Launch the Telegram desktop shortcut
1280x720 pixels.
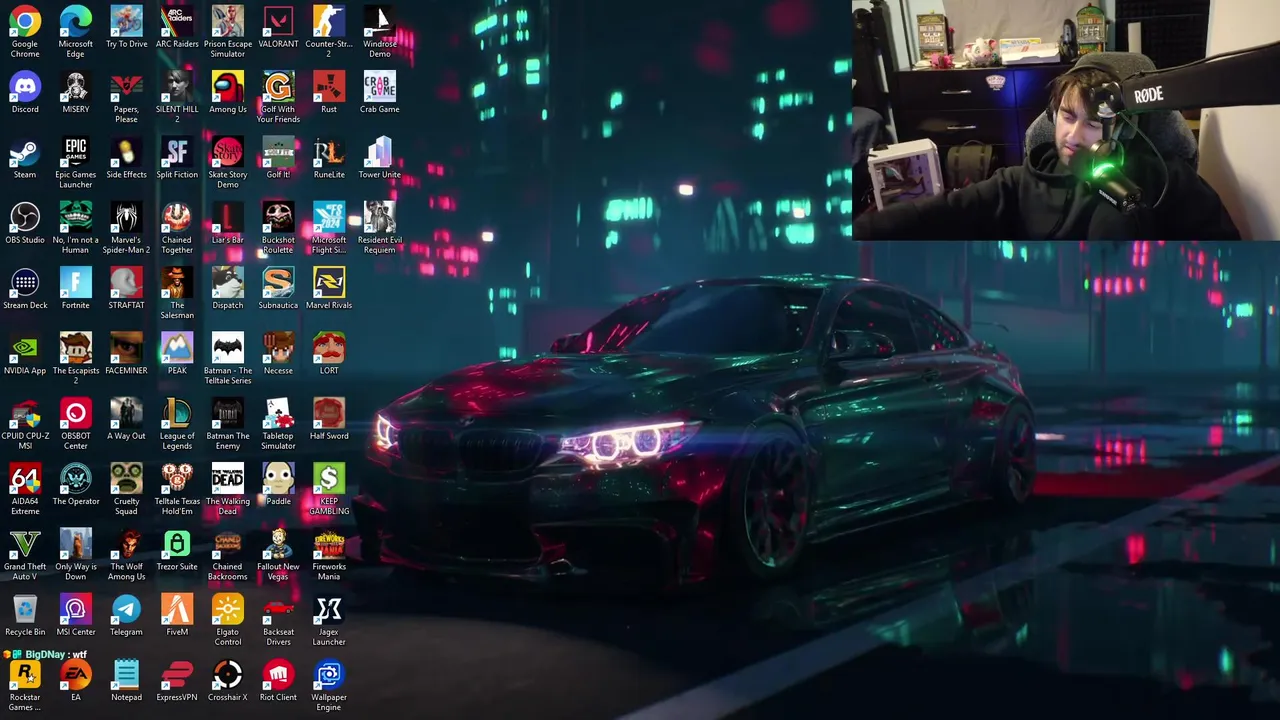point(126,616)
